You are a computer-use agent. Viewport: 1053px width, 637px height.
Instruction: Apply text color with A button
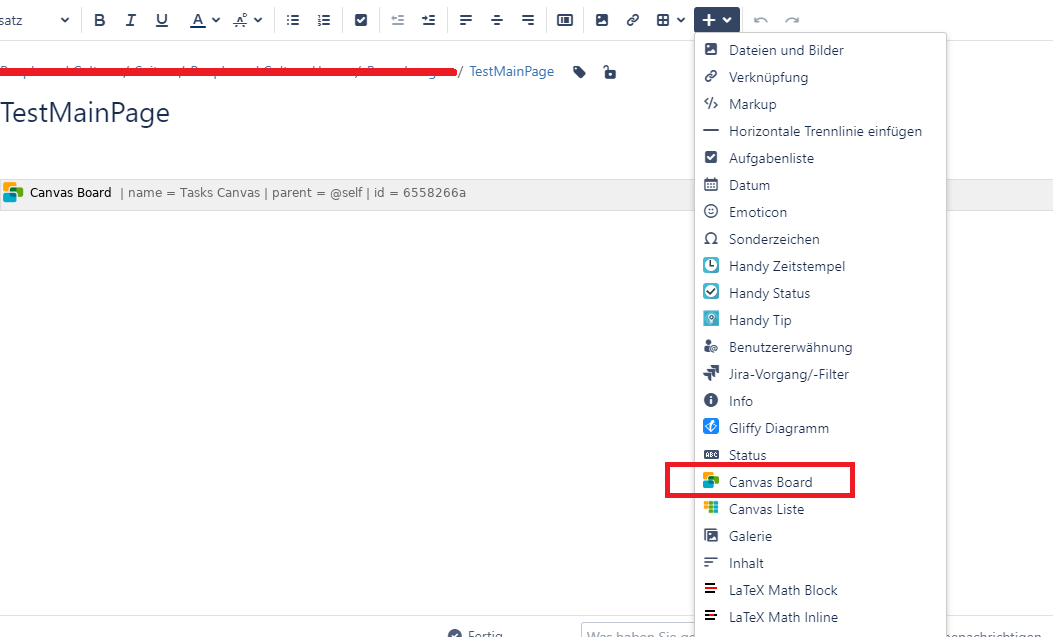point(197,20)
